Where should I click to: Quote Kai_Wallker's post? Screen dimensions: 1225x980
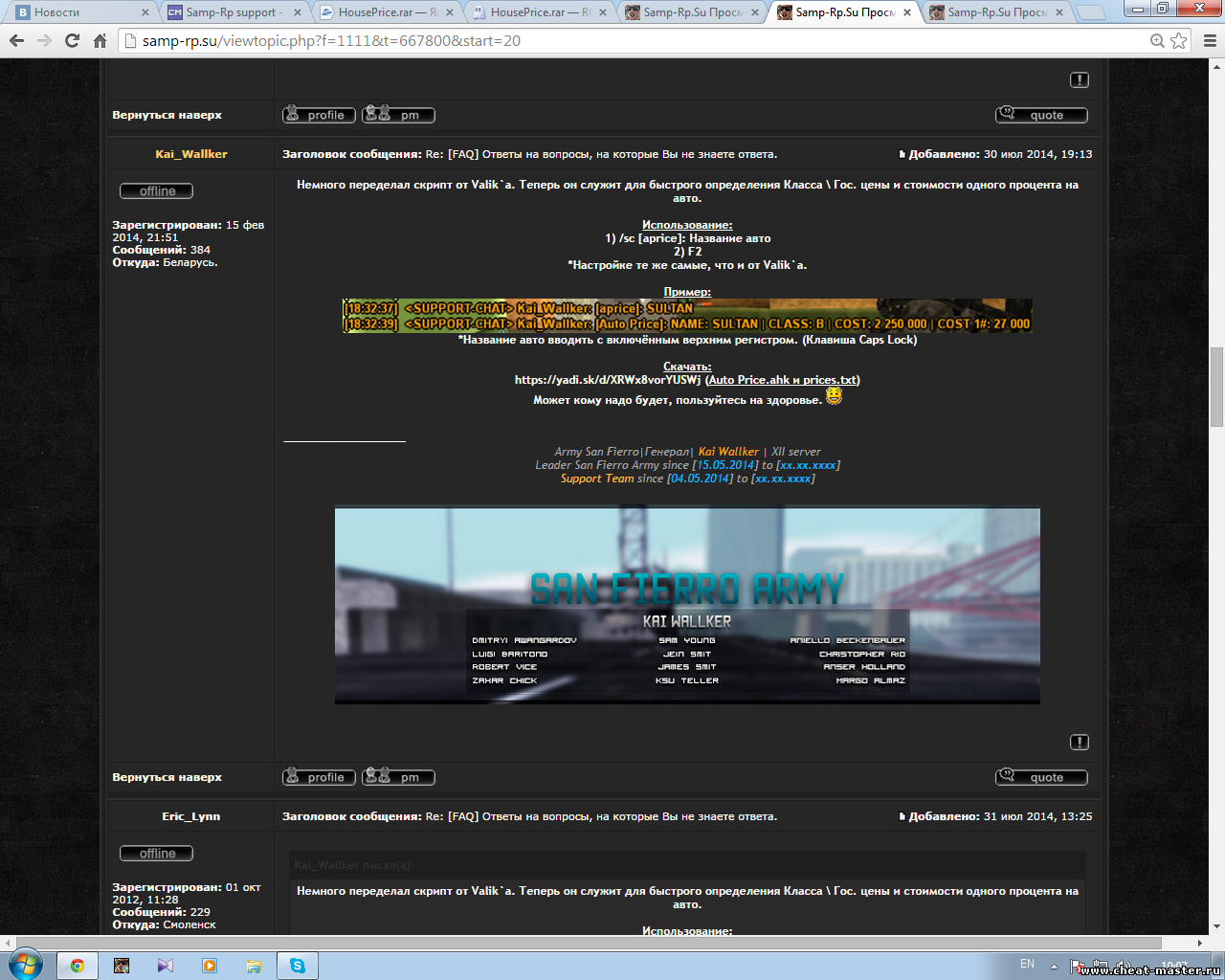coord(1041,777)
